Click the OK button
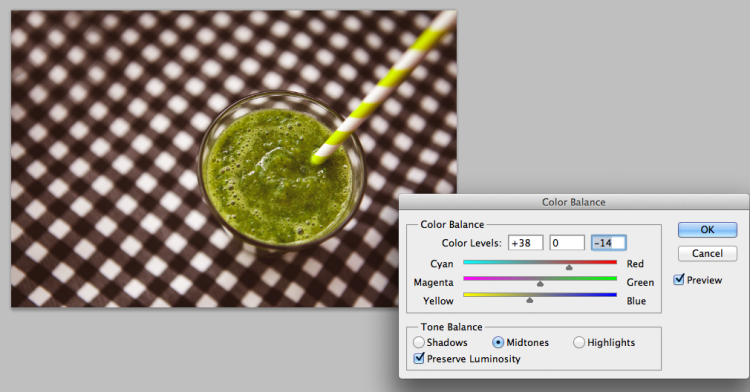Screen dimensions: 750x392 tap(707, 229)
